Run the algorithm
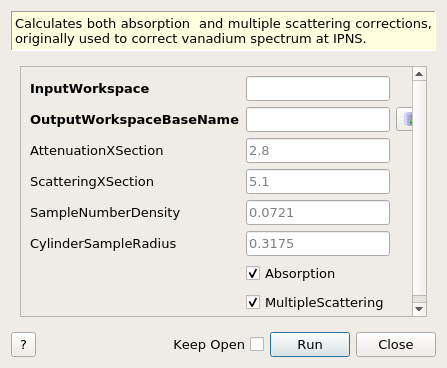The height and width of the screenshot is (368, 447). [x=310, y=344]
